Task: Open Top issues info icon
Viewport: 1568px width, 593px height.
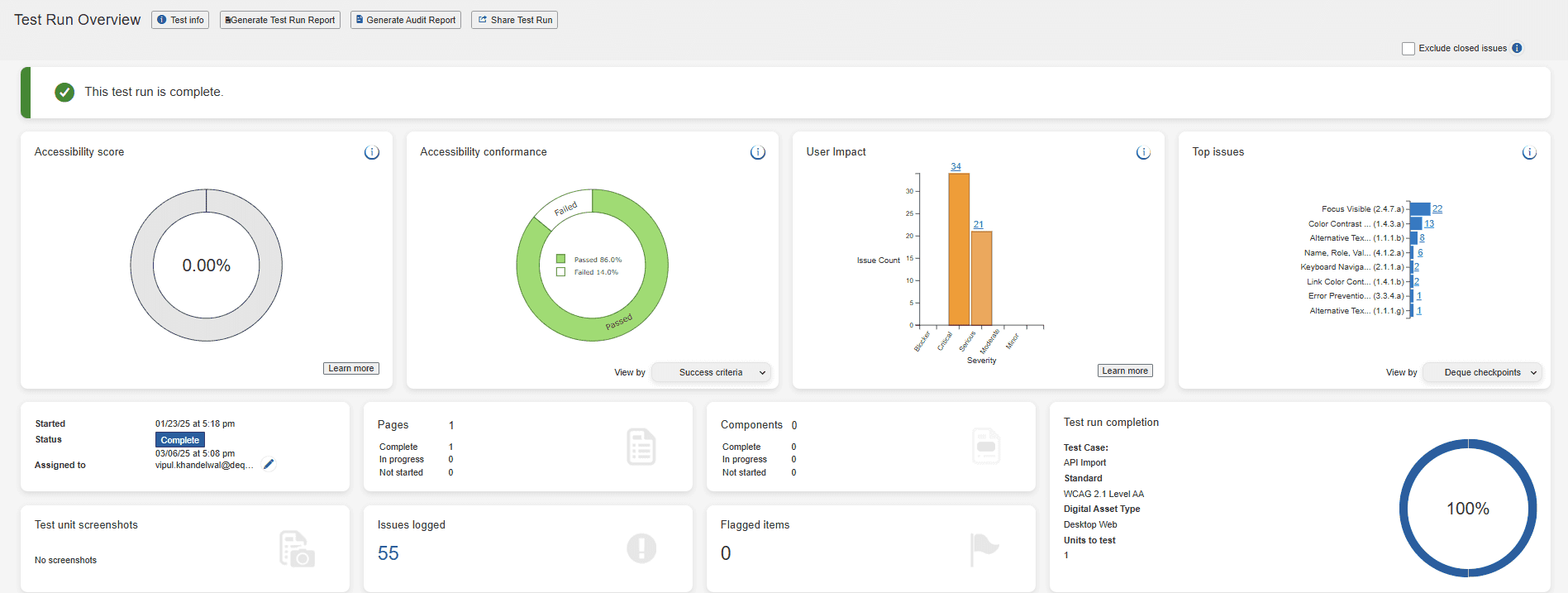Action: point(1529,152)
